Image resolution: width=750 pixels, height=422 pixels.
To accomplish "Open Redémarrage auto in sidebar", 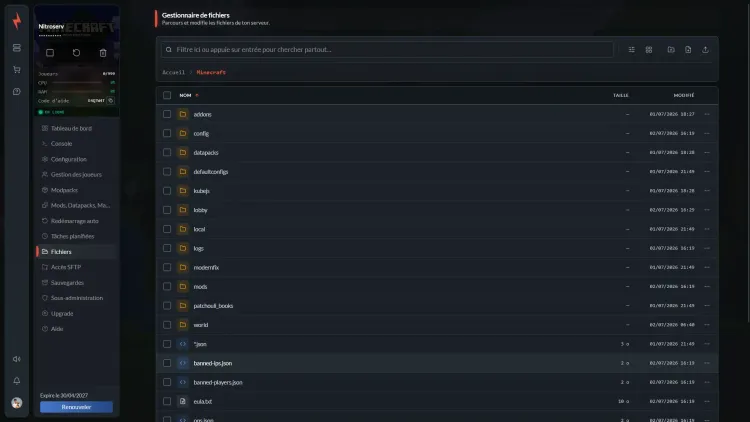I will 77,221.
